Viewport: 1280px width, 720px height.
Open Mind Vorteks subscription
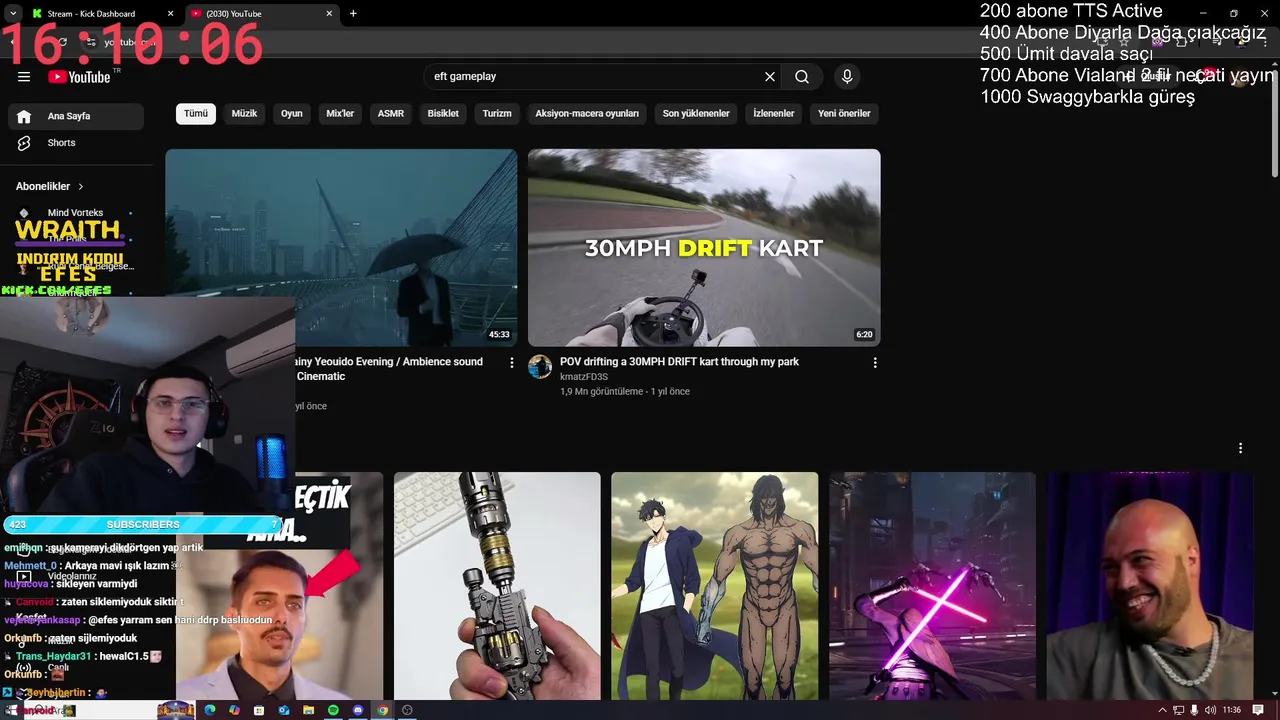(76, 213)
